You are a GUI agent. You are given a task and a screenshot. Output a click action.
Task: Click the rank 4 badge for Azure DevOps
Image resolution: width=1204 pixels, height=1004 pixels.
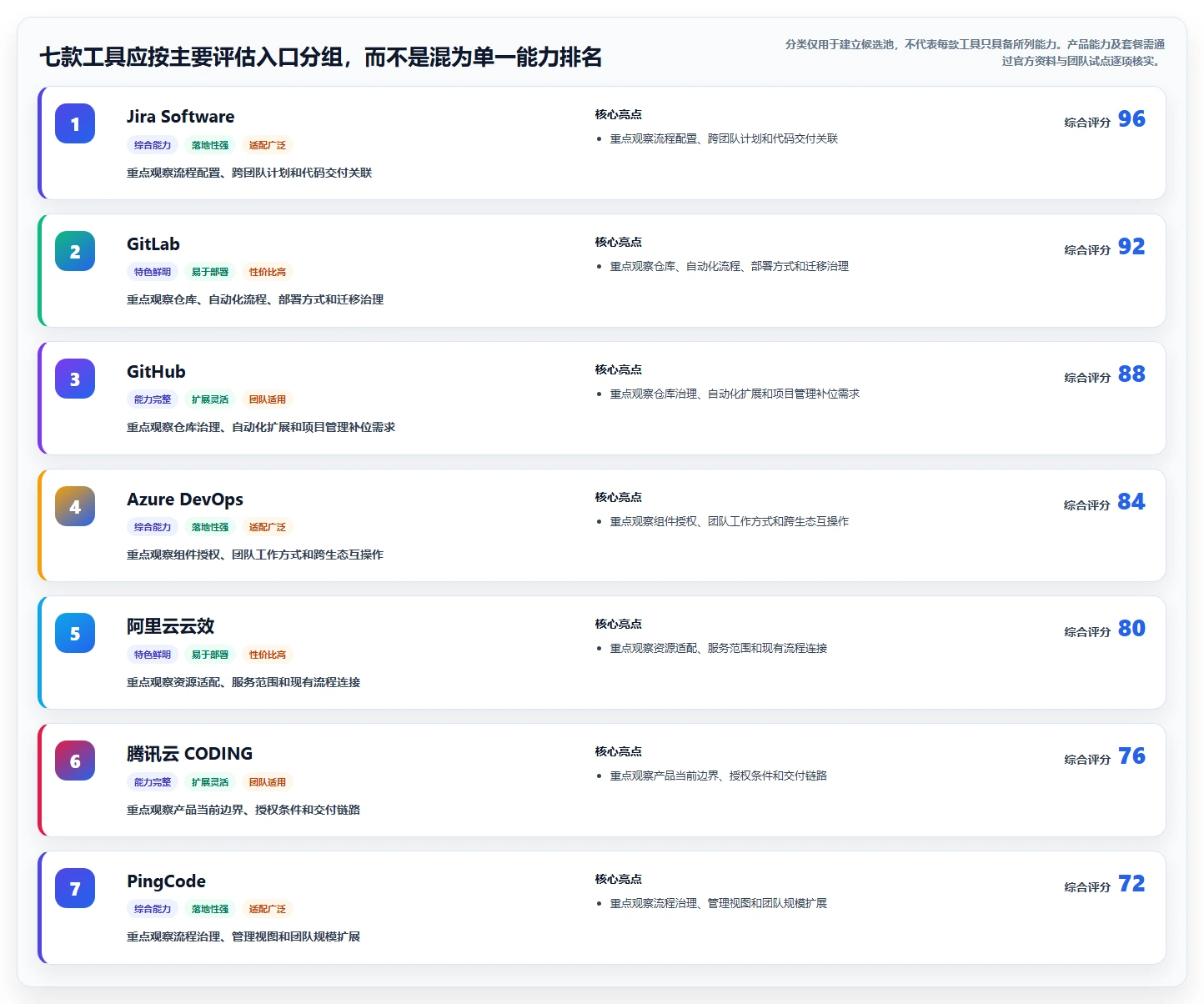75,506
